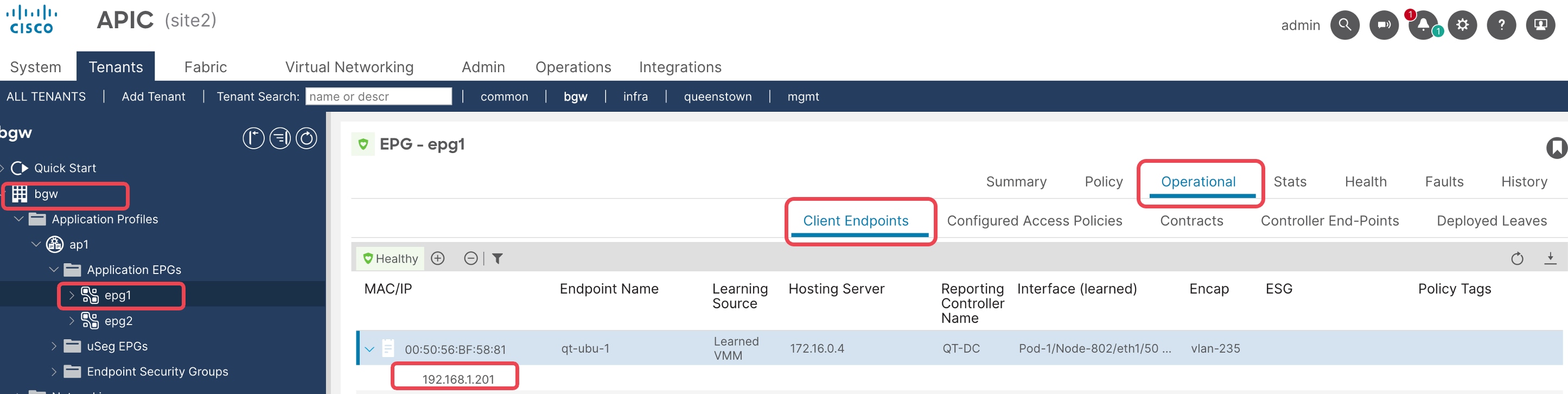Screen dimensions: 1568x394
Task: Open the queenstown tenant link
Action: point(718,96)
